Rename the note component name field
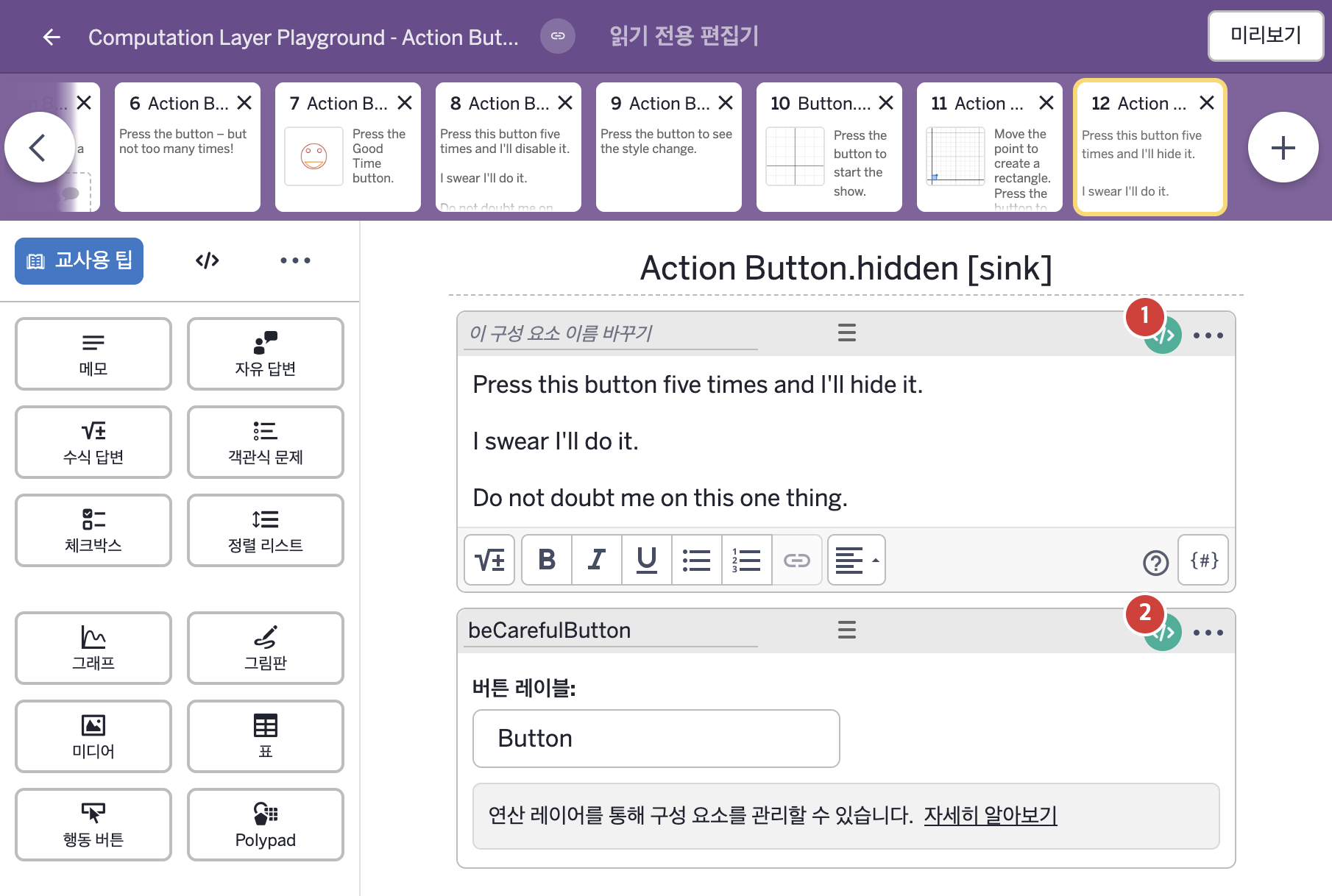This screenshot has height=896, width=1332. pos(611,333)
